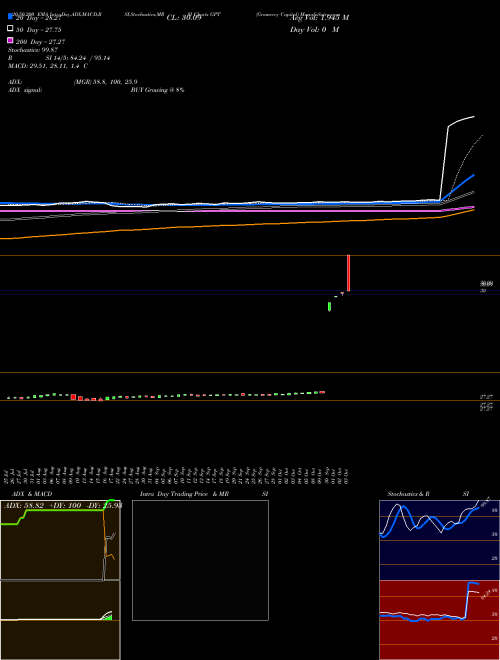The width and height of the screenshot is (500, 660).
Task: Click the green candlestick below the red one
Action: 329,307
